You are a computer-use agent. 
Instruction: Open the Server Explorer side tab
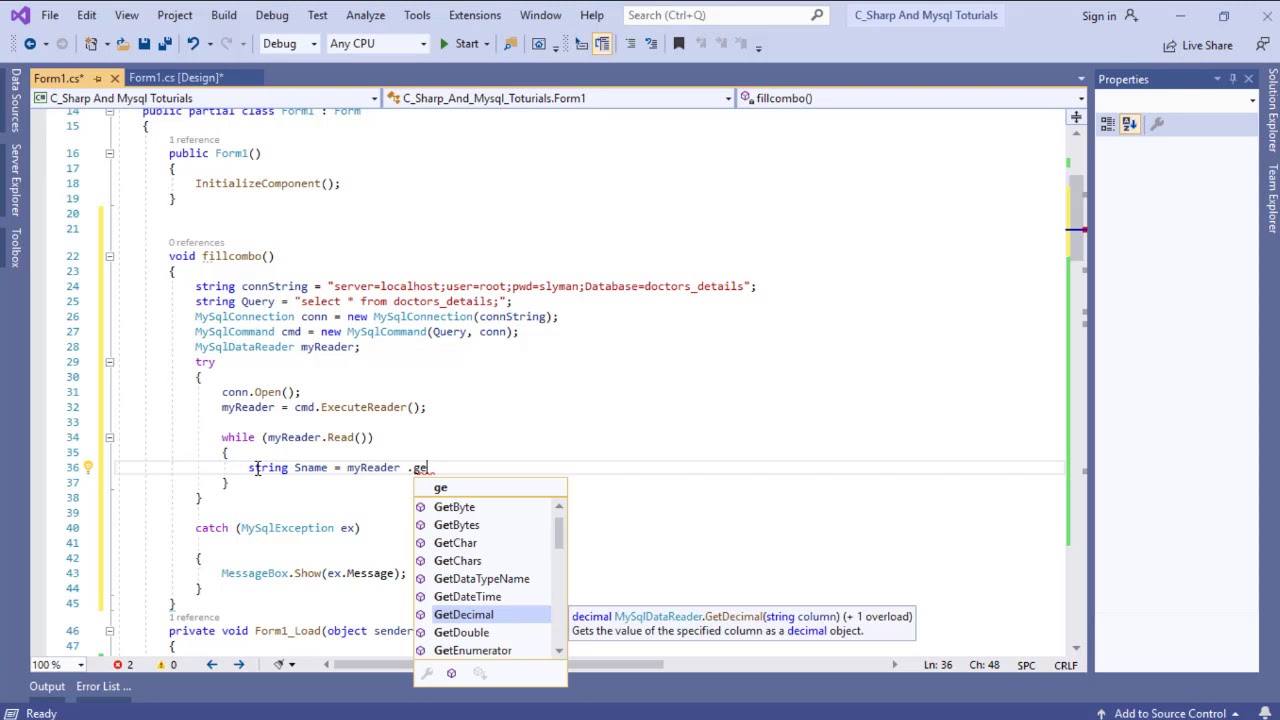coord(16,180)
